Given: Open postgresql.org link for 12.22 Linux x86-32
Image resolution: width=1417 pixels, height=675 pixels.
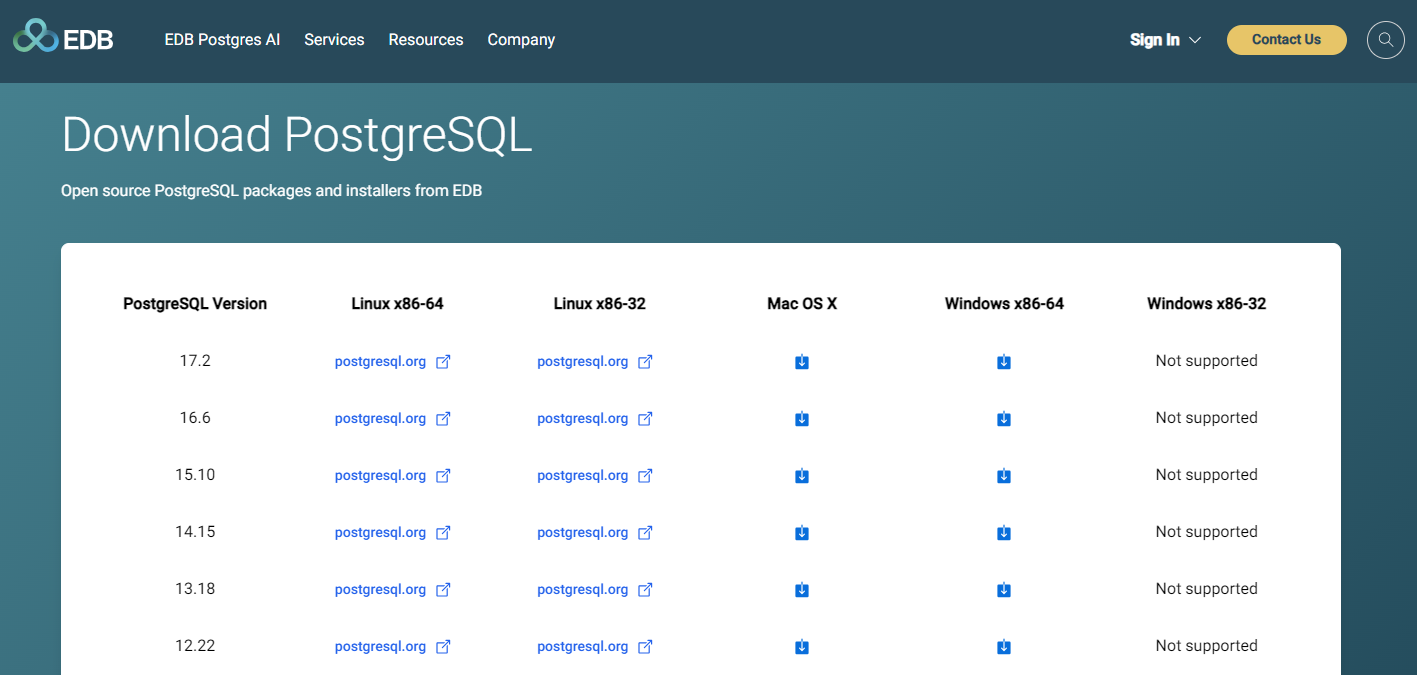Looking at the screenshot, I should click(583, 647).
